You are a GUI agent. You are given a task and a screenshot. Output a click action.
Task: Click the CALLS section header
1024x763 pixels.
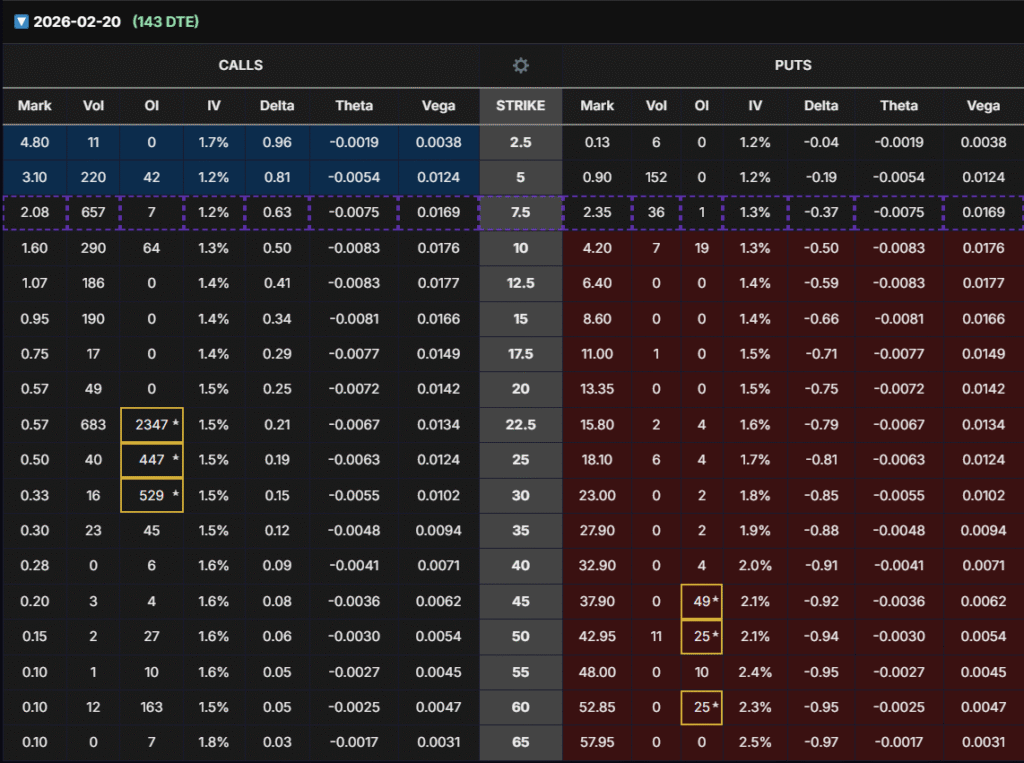[x=241, y=65]
